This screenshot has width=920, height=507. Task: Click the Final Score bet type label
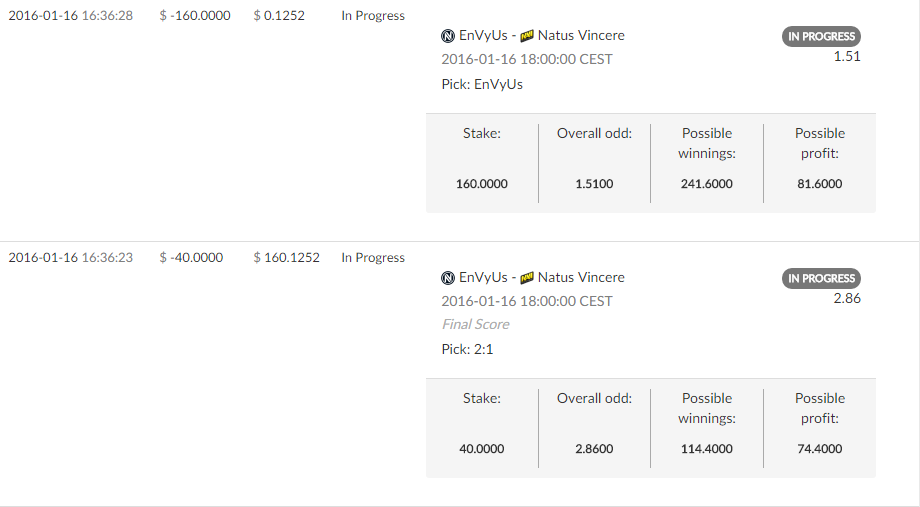[475, 324]
